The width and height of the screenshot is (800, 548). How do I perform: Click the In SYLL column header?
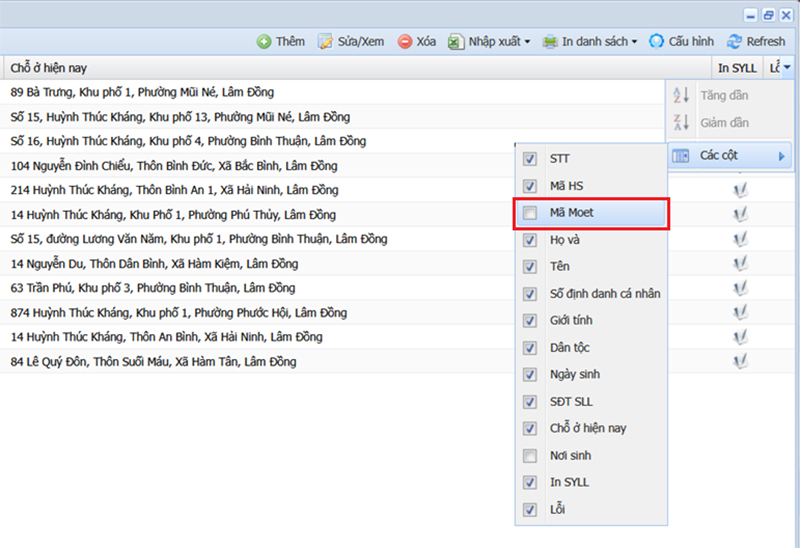pos(737,68)
